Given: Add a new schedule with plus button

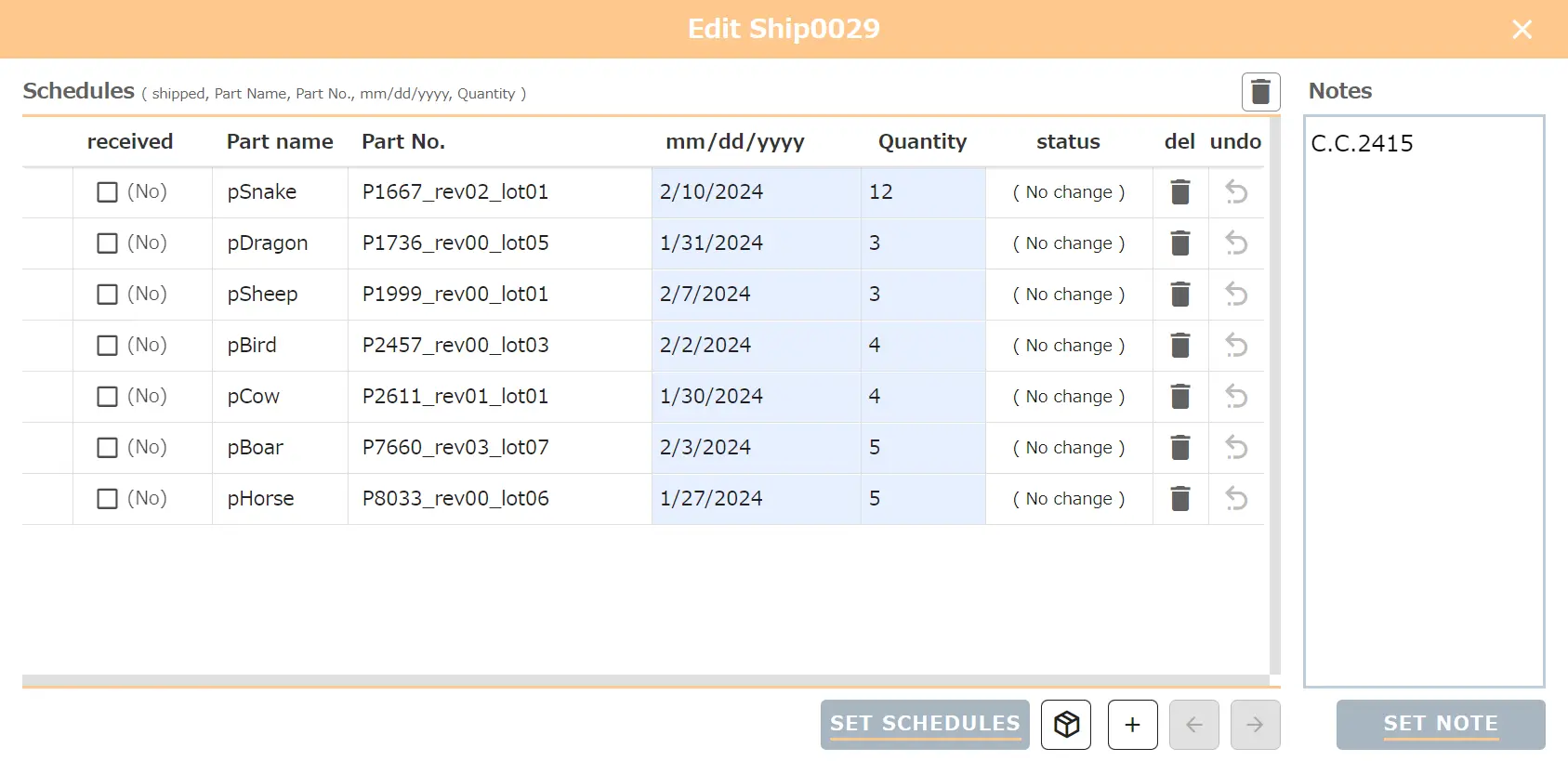Looking at the screenshot, I should 1132,725.
